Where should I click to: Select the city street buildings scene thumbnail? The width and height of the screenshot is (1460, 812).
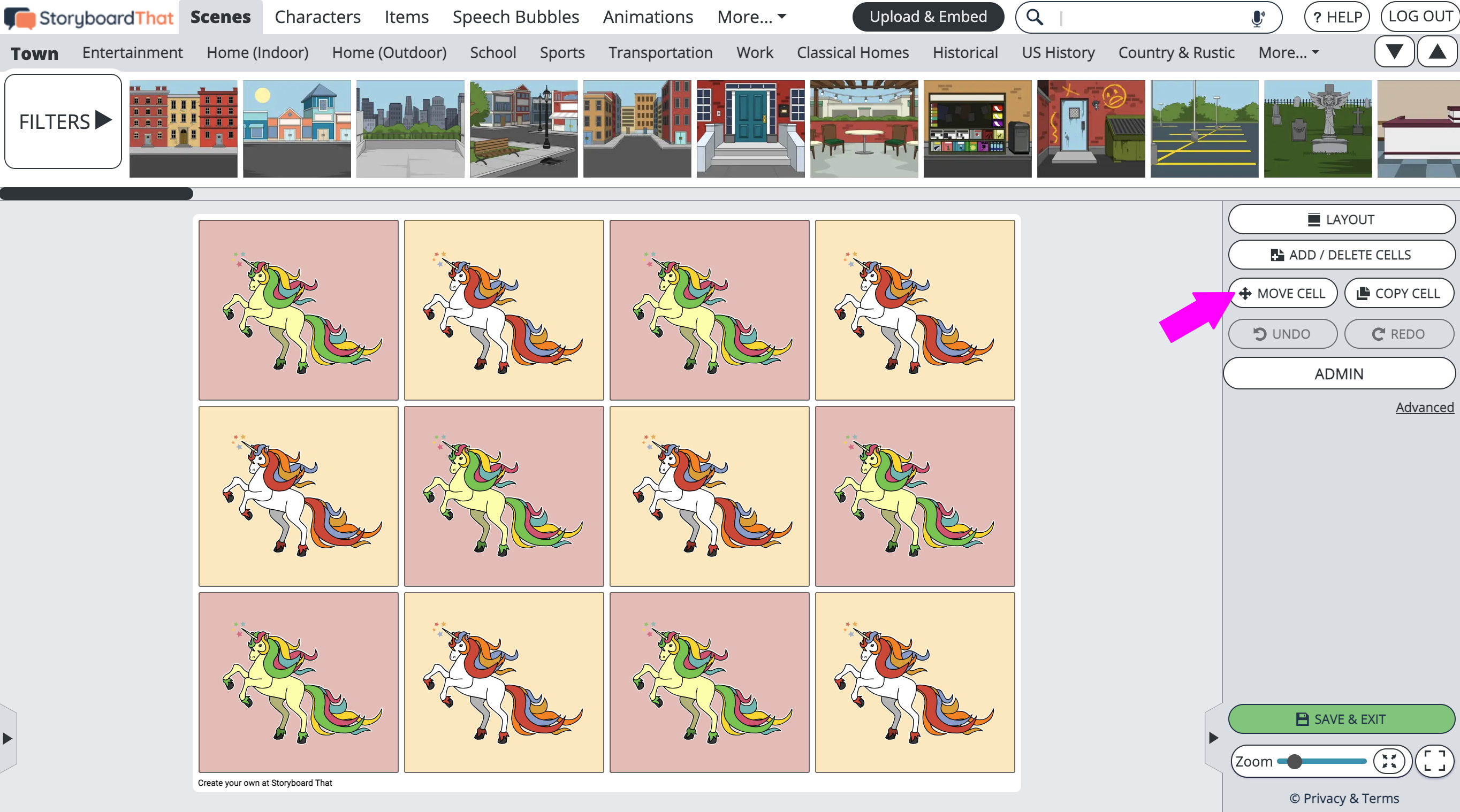coord(637,128)
